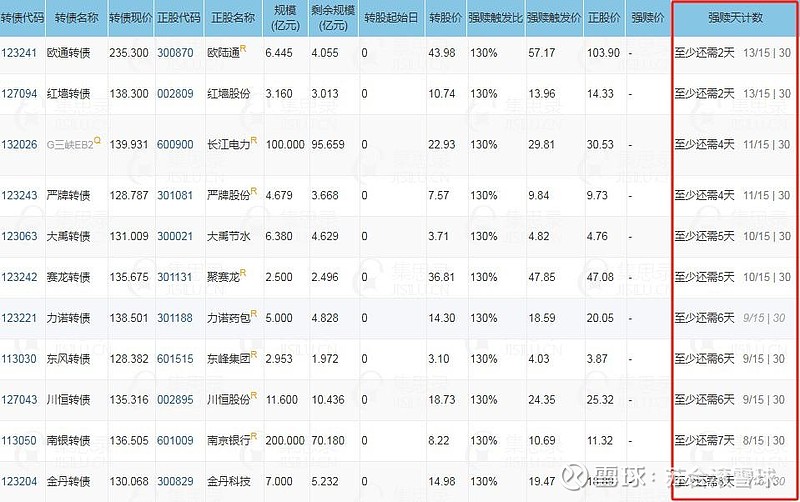800x502 pixels.
Task: Open 川恒股份 stock page
Action: click(x=229, y=400)
